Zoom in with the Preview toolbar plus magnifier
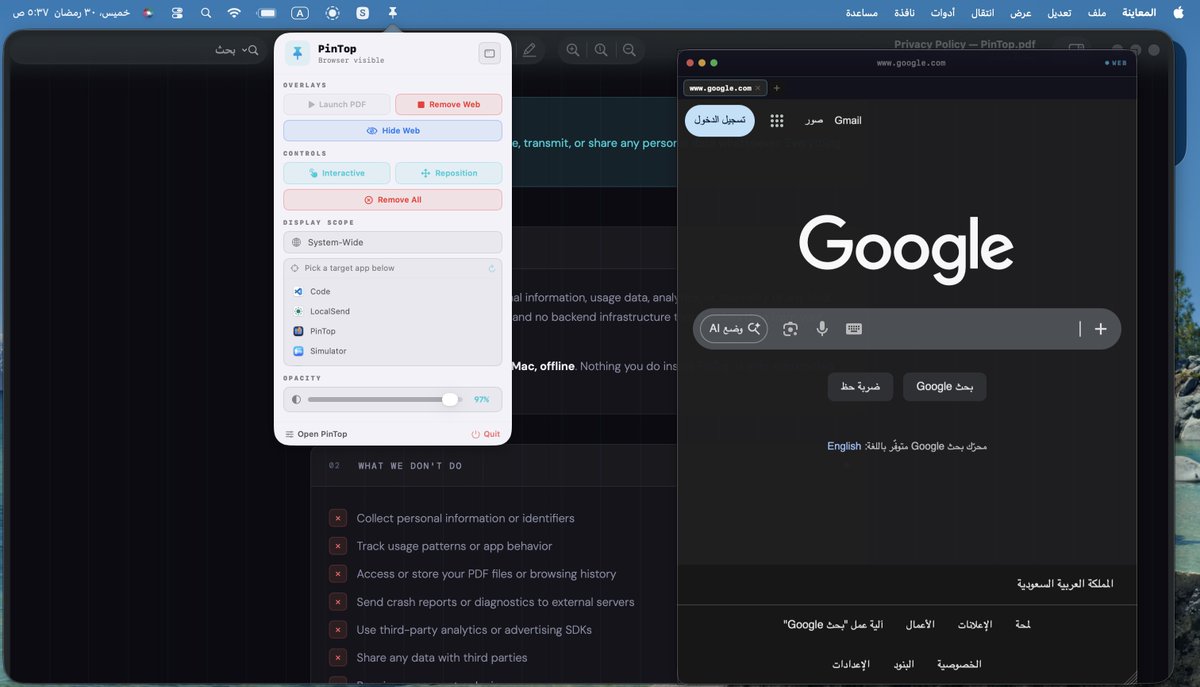The image size is (1200, 687). pos(572,50)
